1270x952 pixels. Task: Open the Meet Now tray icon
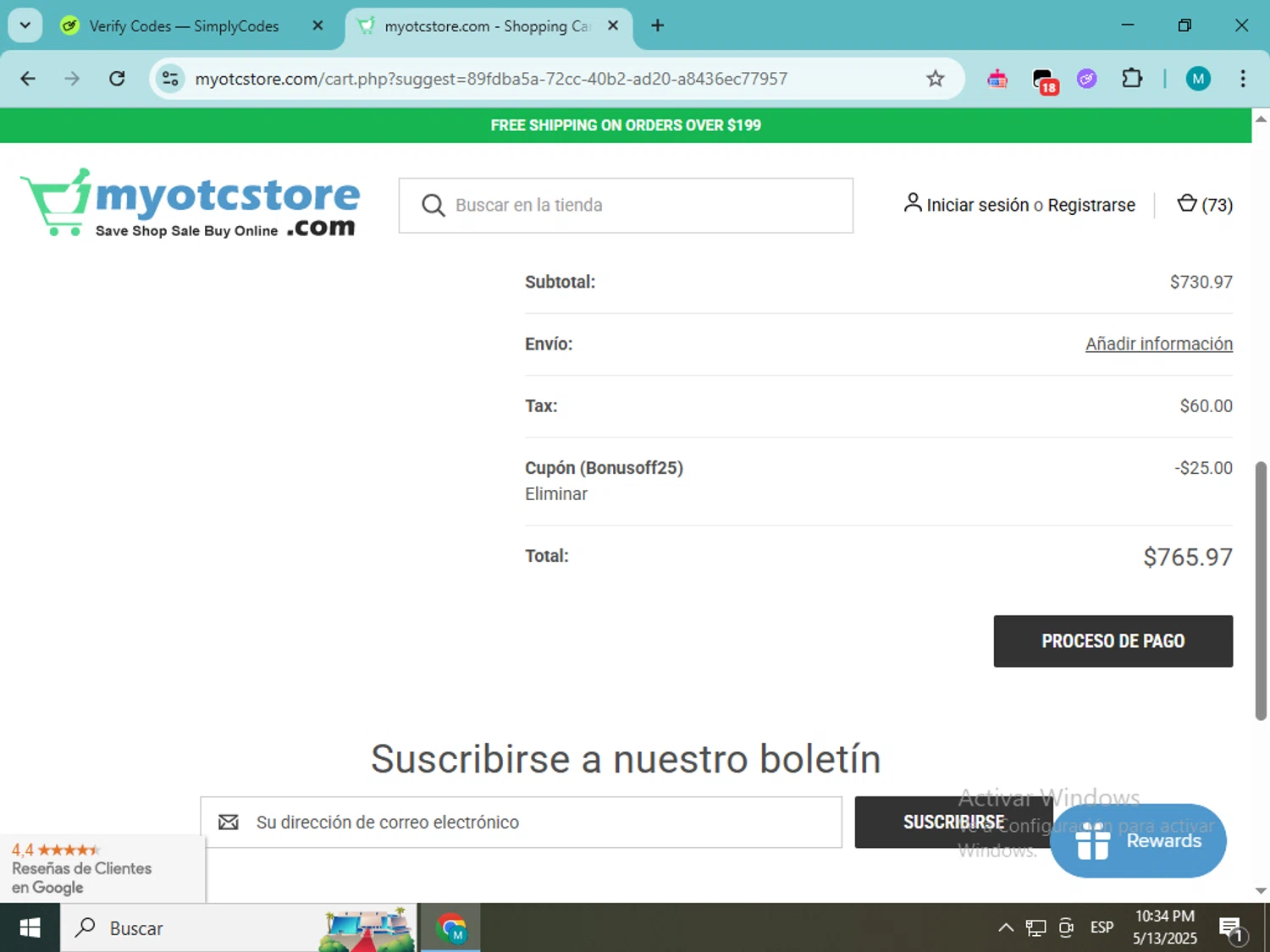tap(1066, 928)
